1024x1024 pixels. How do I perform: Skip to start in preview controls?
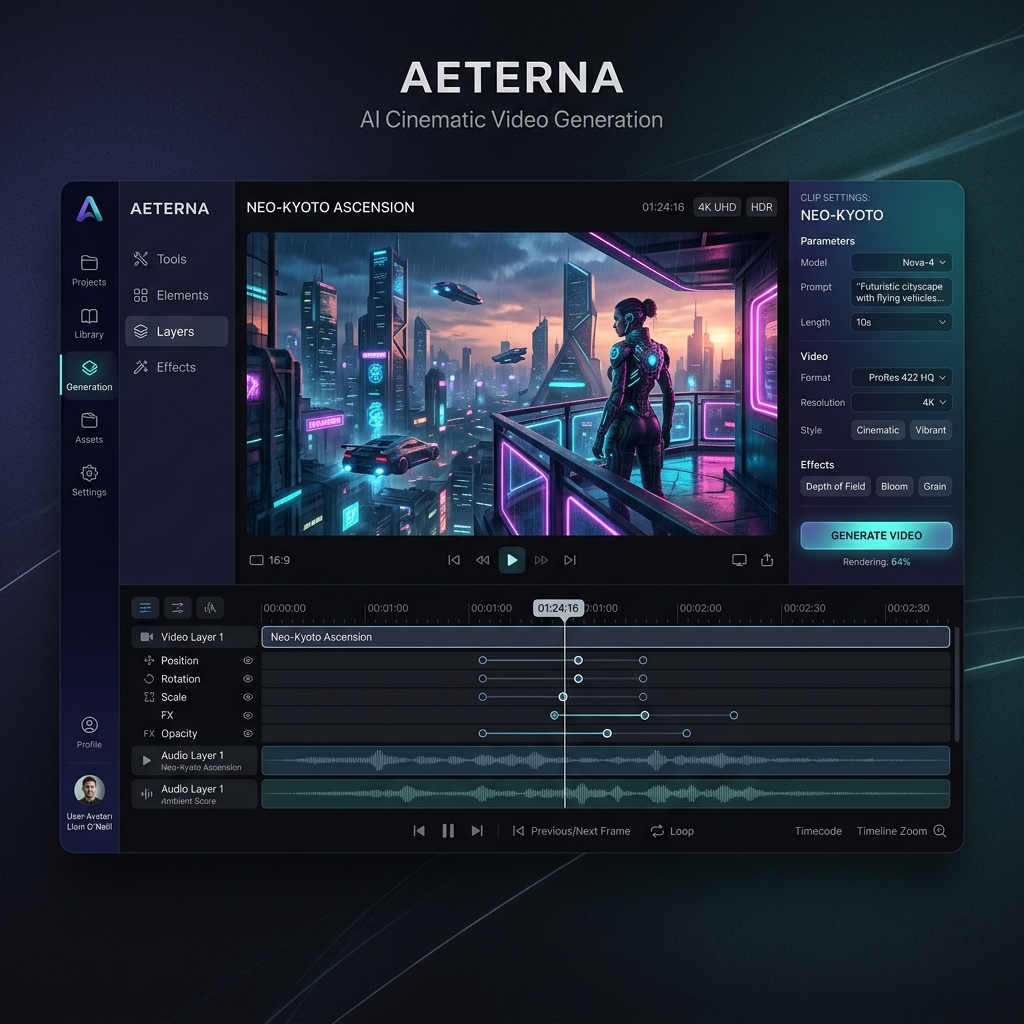point(454,560)
